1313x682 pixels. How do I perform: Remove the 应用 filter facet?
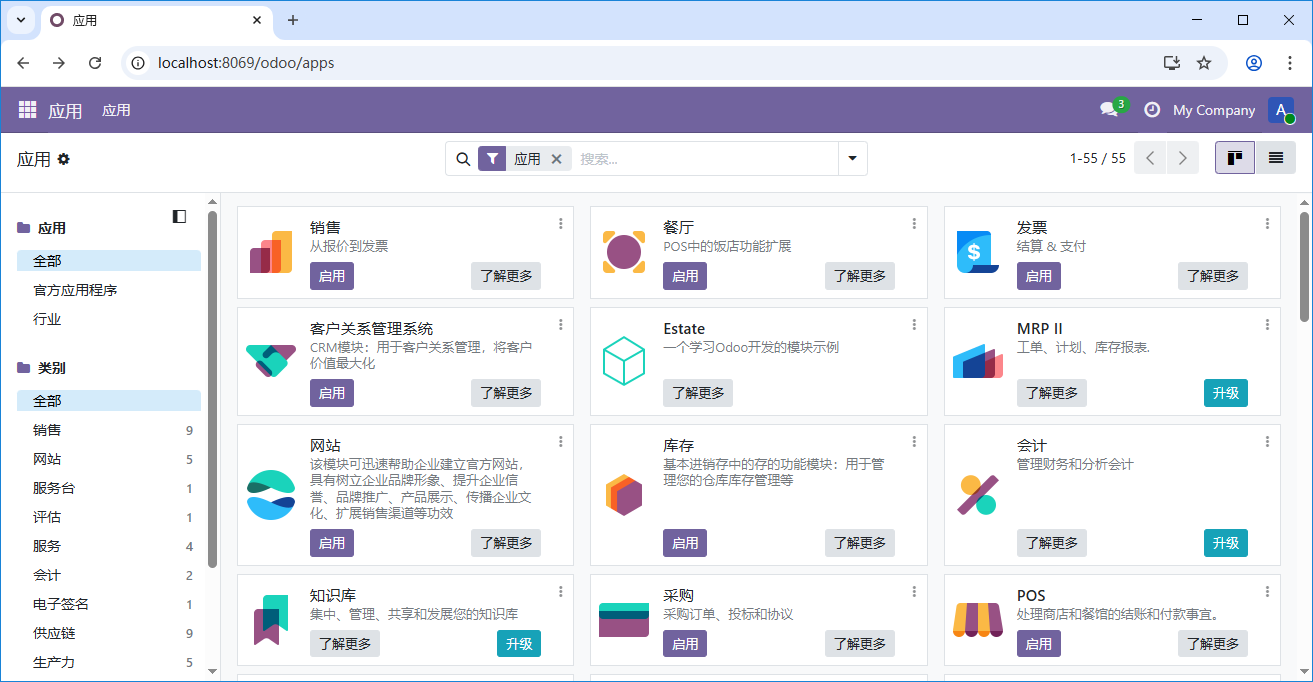coord(557,159)
